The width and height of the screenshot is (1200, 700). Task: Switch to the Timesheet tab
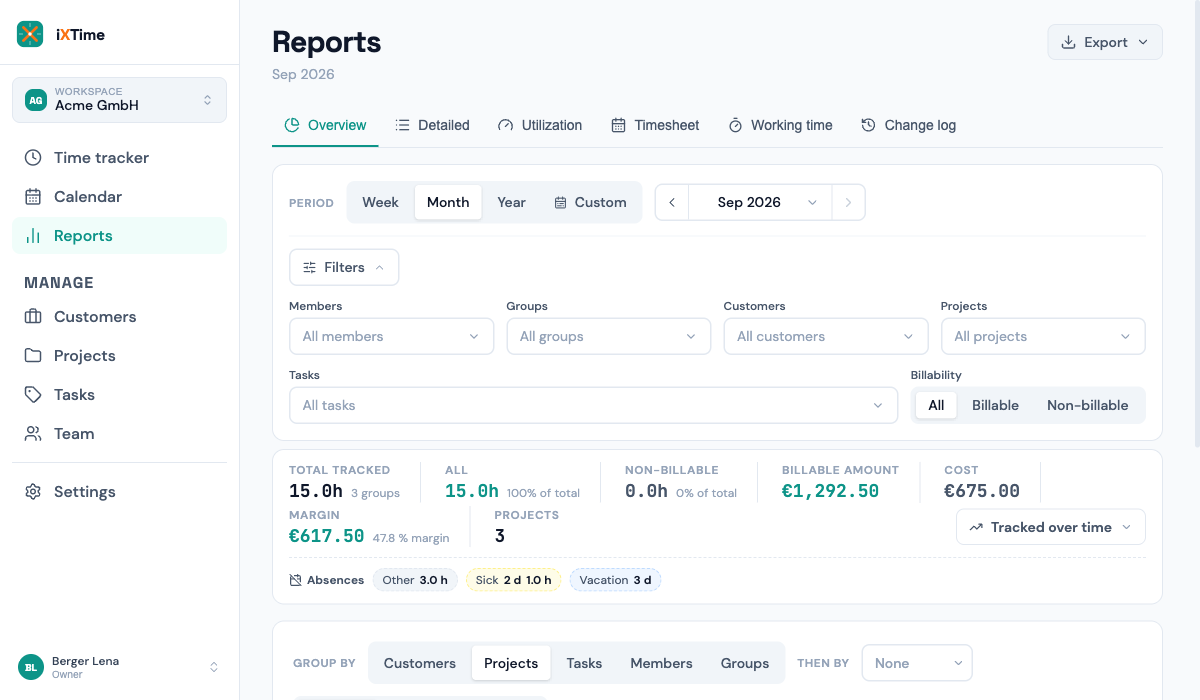pos(655,125)
